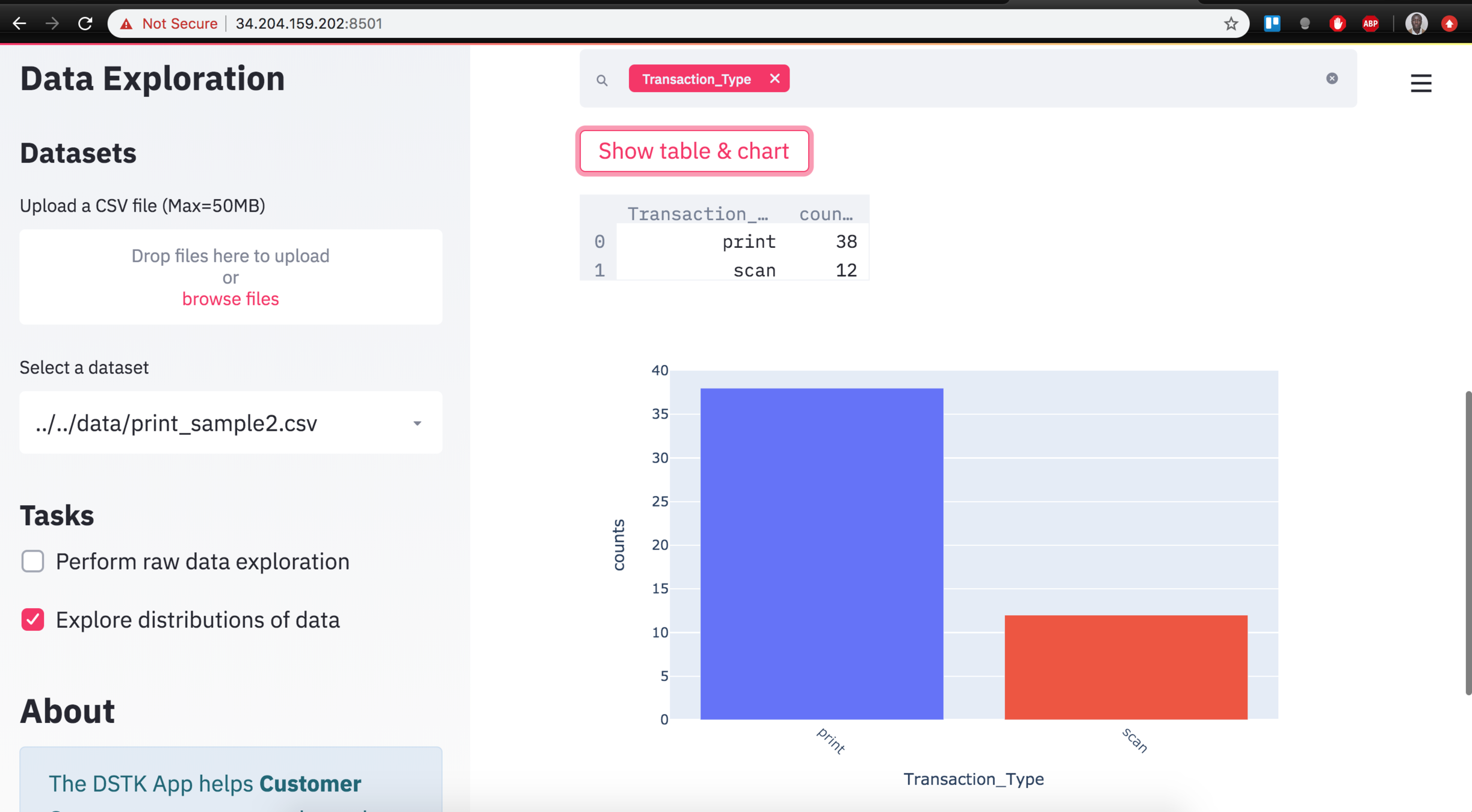Uncheck Explore distributions of data
The width and height of the screenshot is (1472, 812).
pos(32,620)
